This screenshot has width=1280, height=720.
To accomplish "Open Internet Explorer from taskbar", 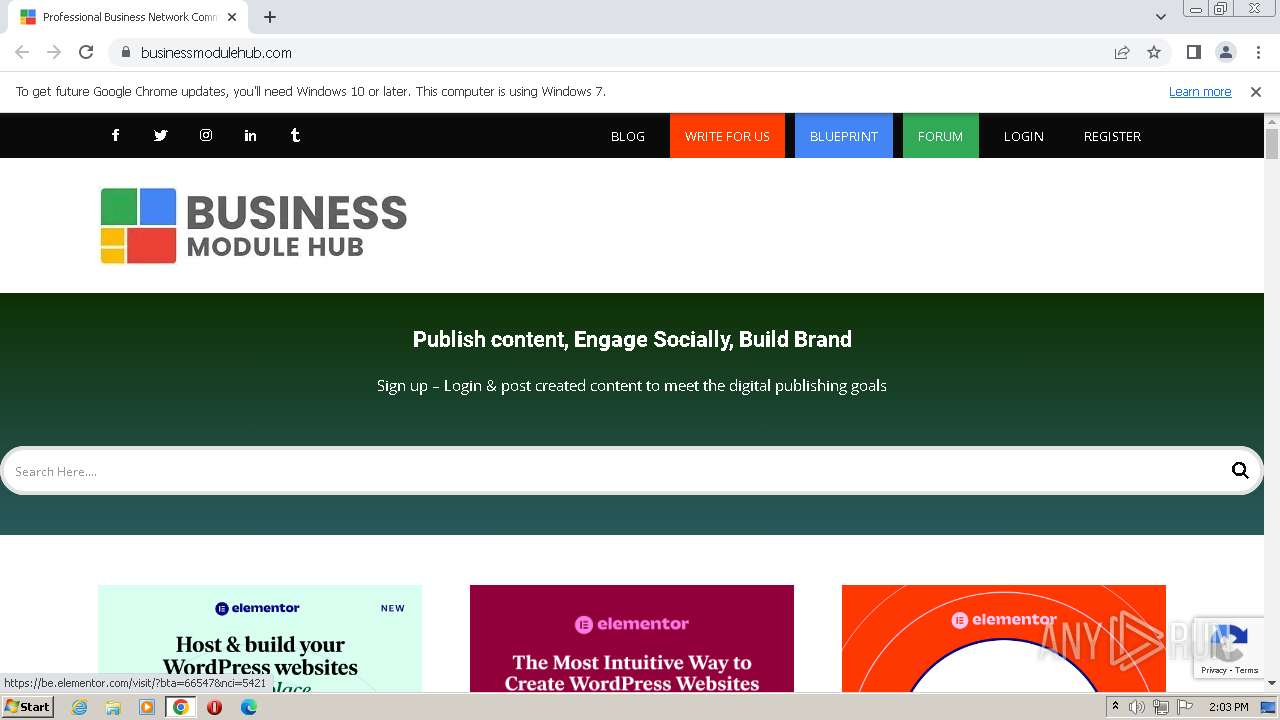I will [x=79, y=707].
